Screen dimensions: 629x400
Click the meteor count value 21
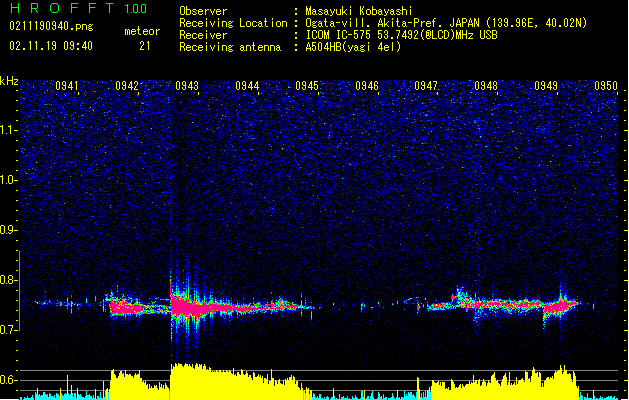click(145, 46)
